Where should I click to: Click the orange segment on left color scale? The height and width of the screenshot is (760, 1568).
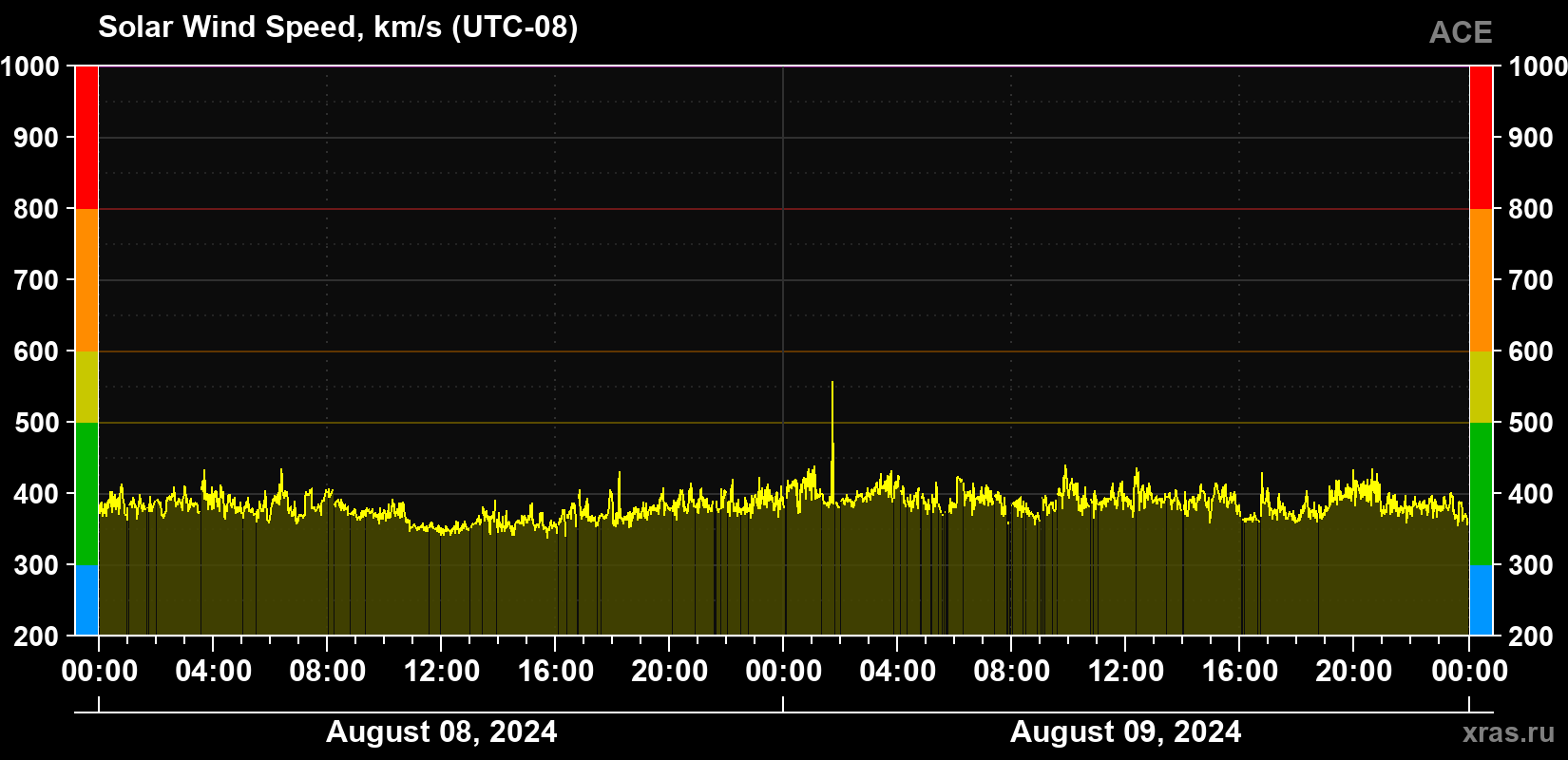click(86, 280)
